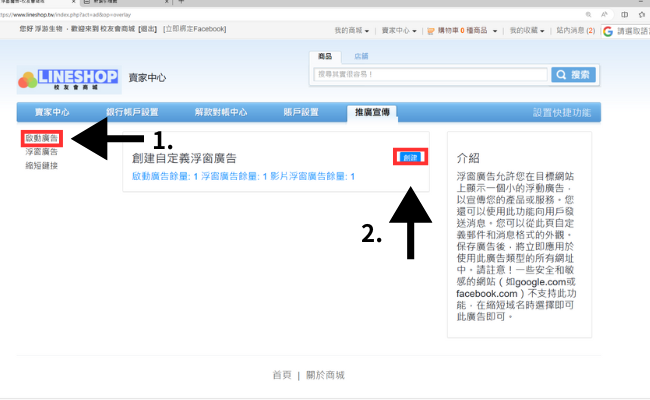The image size is (650, 400).
Task: Click 影片浮窗廣告餘量: 1 text
Action: 313,177
